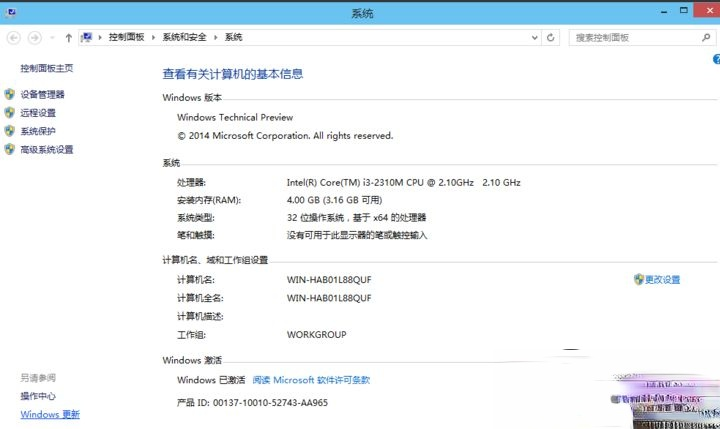720x429 pixels.
Task: Close the 系统 window
Action: click(x=708, y=11)
